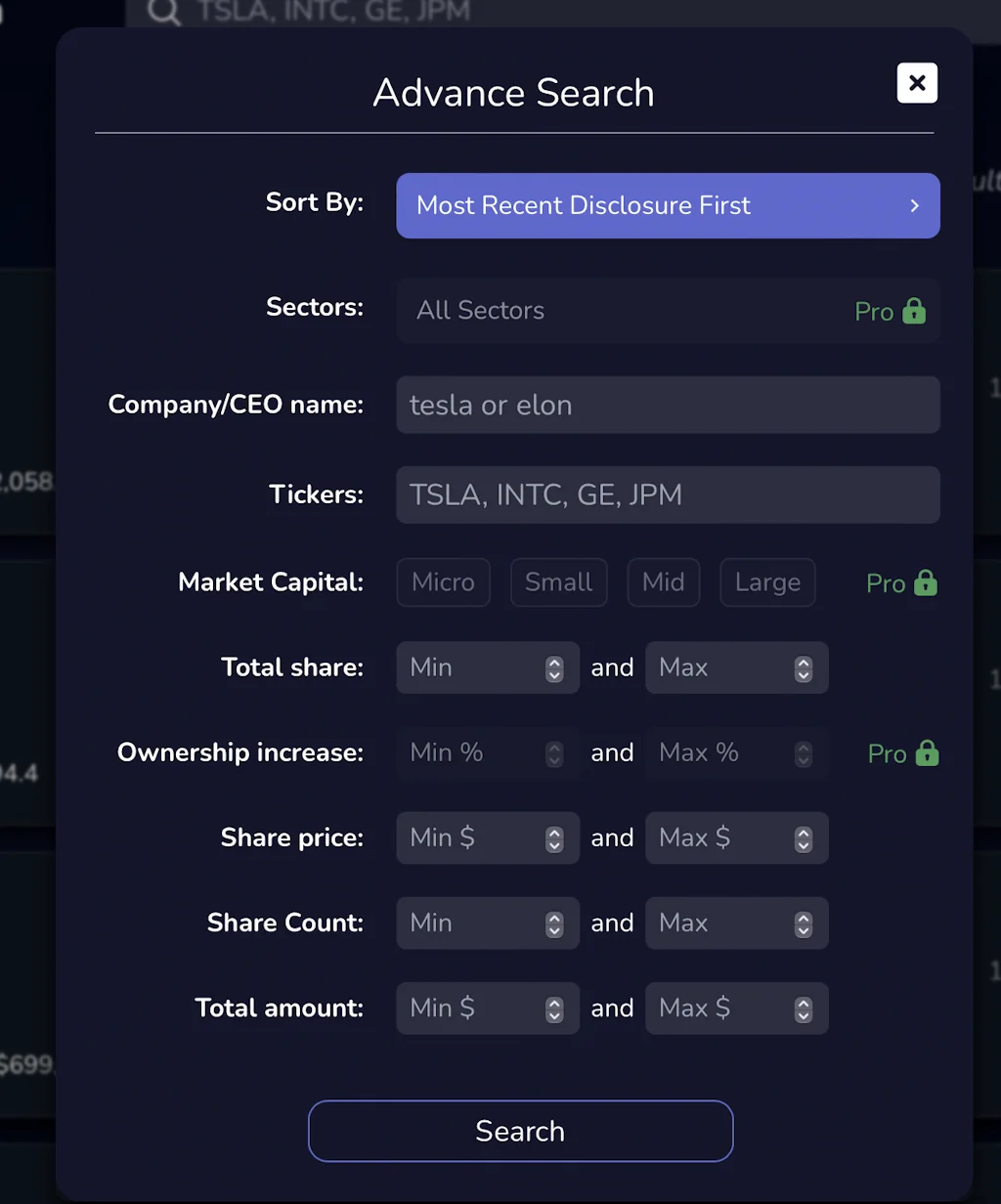Click the Company/CEO name input field

click(668, 405)
